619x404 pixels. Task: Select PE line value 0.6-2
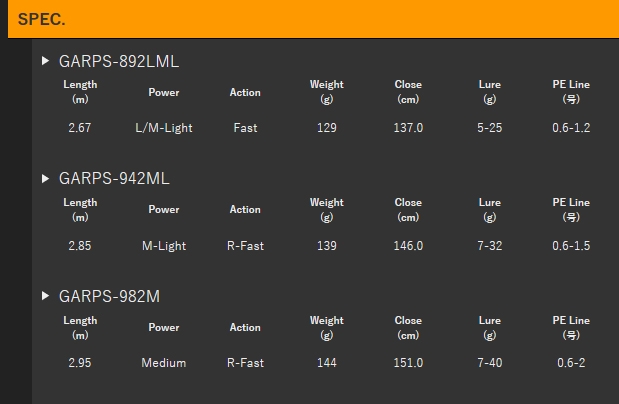571,363
